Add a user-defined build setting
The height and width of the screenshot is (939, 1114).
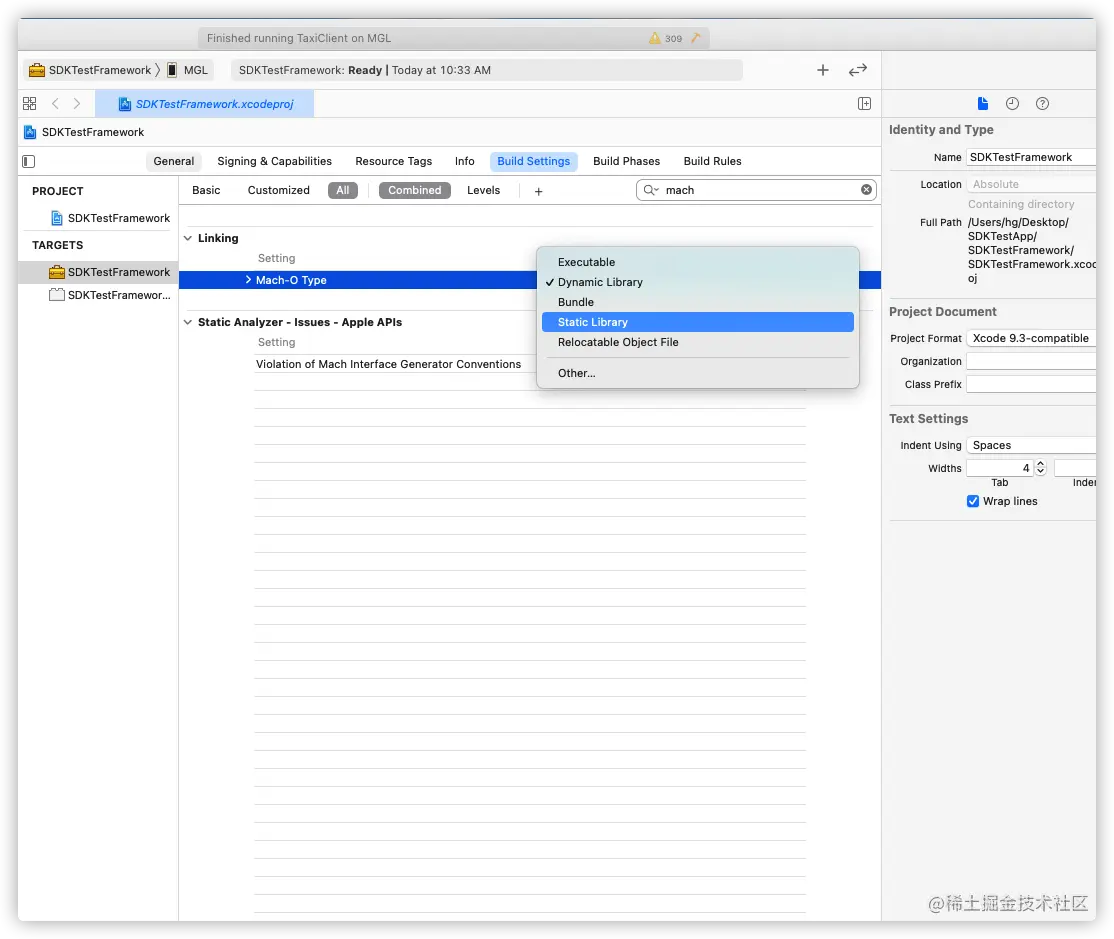(x=539, y=191)
